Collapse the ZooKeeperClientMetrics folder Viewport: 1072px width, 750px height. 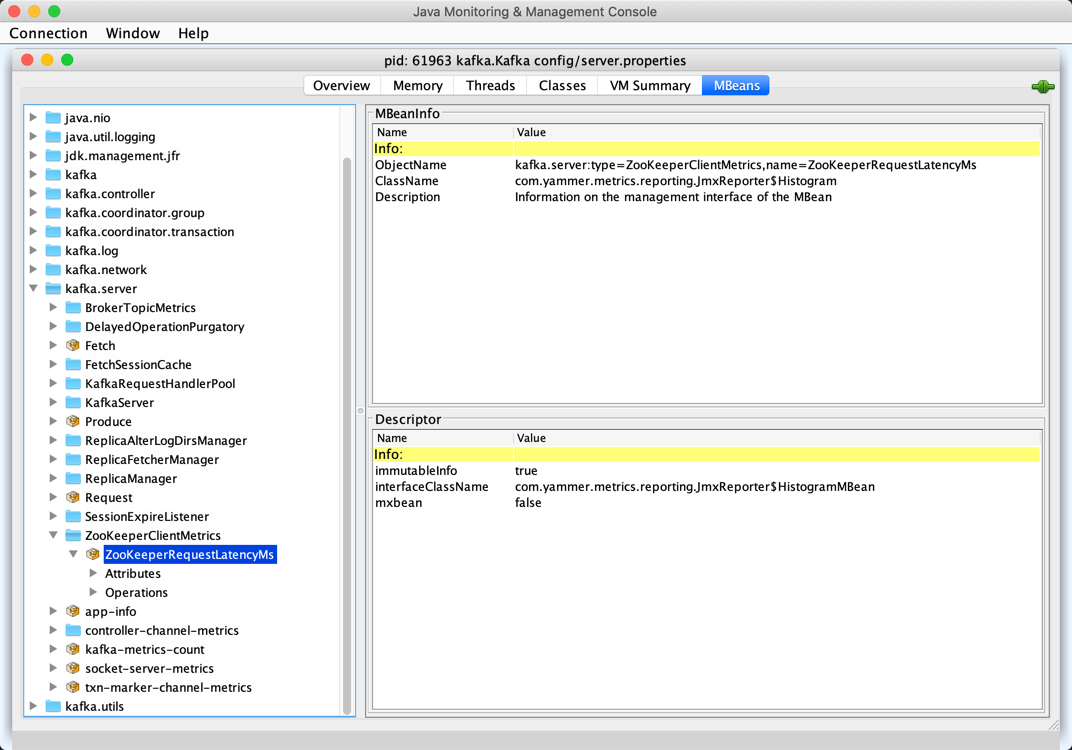point(54,536)
